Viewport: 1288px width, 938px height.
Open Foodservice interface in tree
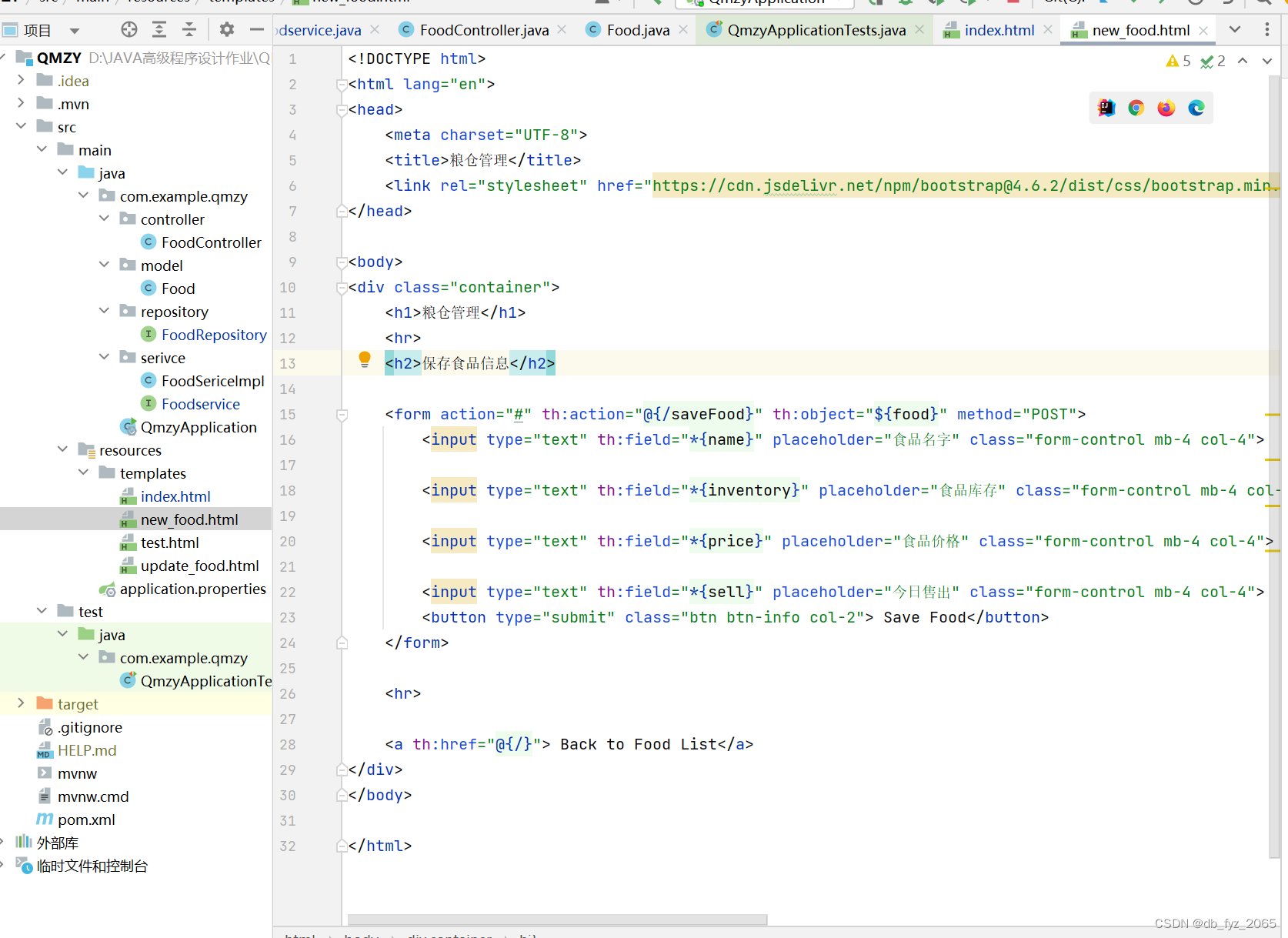(x=191, y=404)
